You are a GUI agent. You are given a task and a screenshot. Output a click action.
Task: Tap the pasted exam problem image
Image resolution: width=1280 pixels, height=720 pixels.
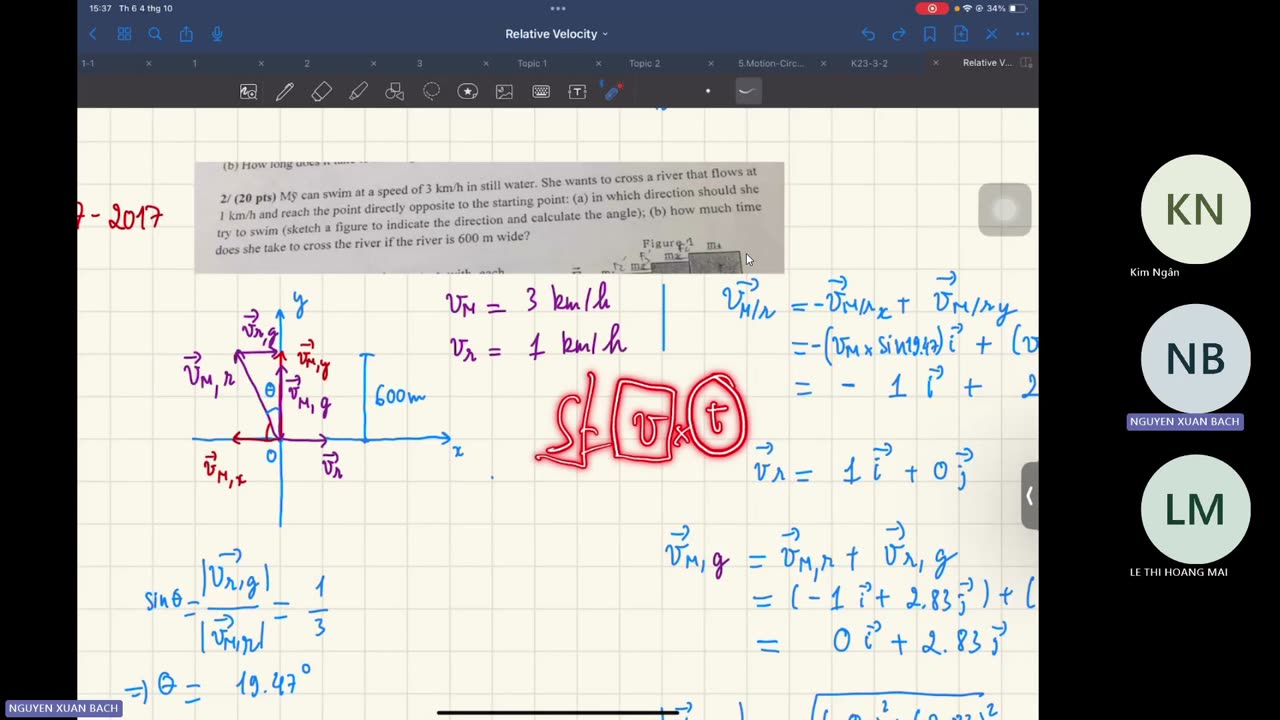click(x=489, y=217)
